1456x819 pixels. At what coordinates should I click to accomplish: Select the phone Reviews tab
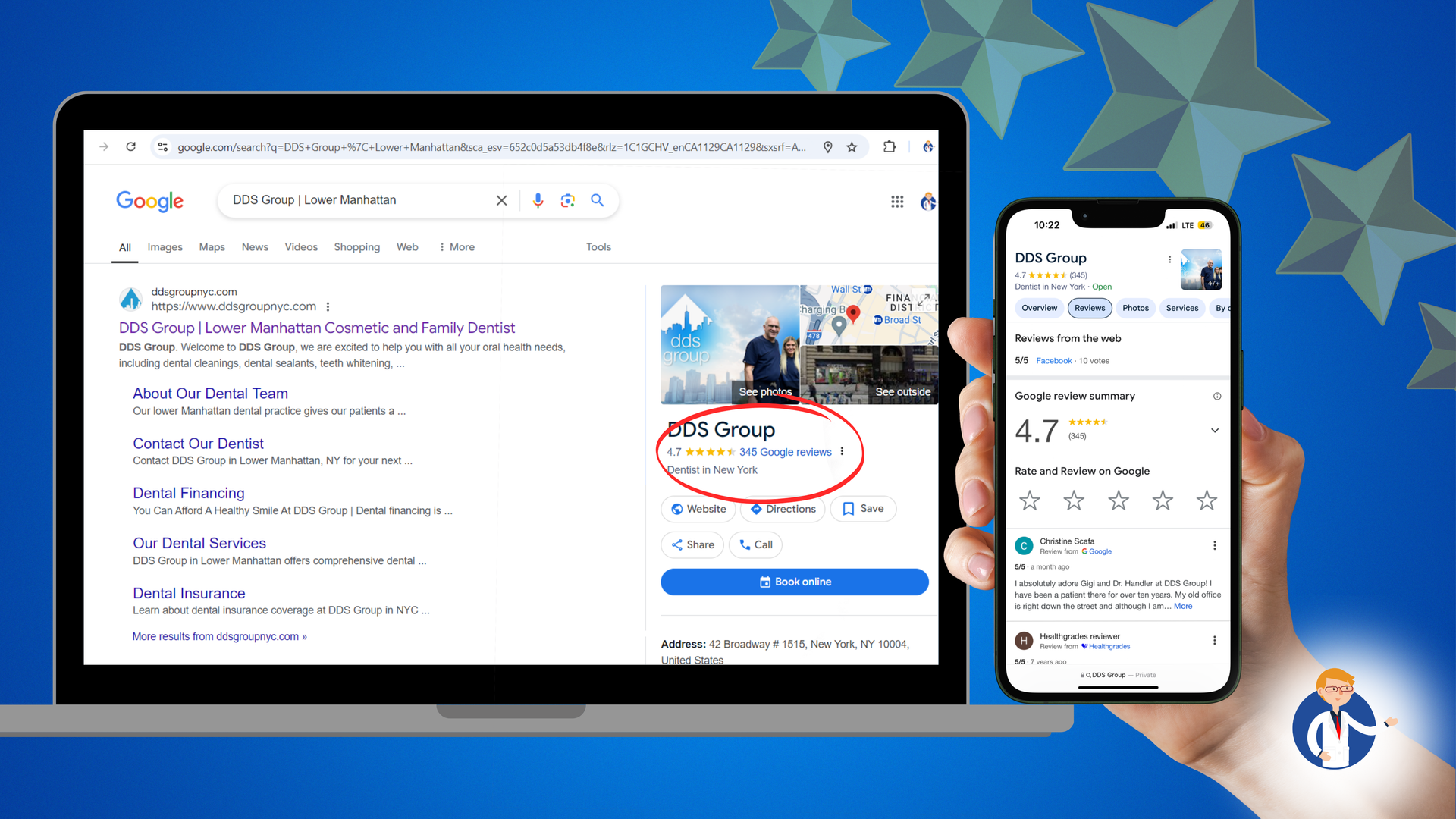point(1090,308)
